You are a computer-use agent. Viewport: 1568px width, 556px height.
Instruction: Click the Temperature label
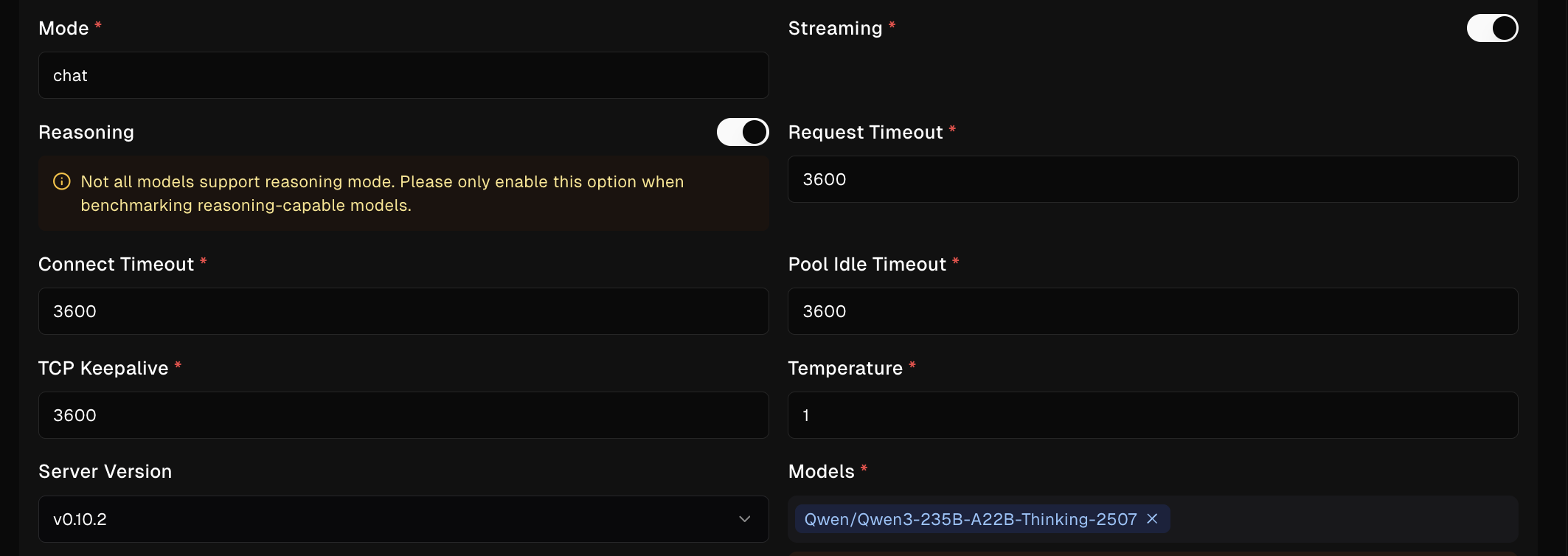[x=845, y=368]
